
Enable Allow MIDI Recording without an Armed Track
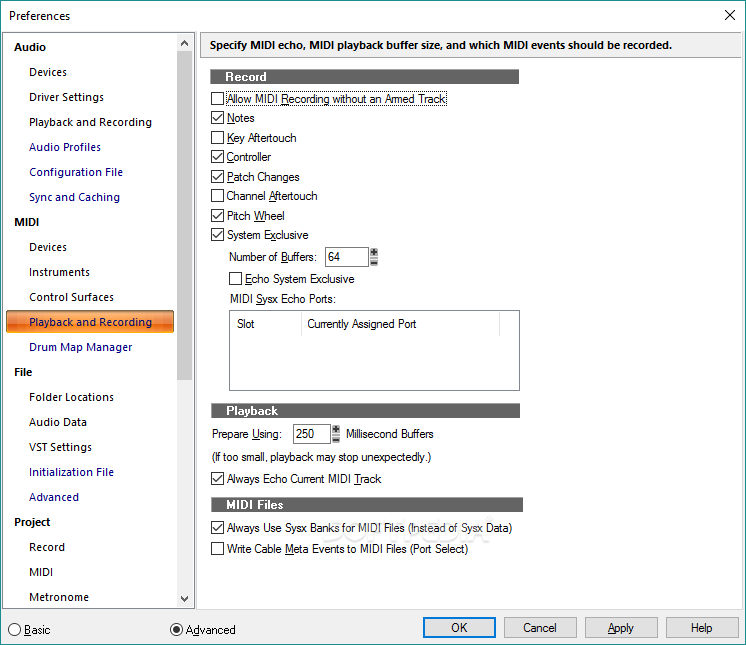217,98
